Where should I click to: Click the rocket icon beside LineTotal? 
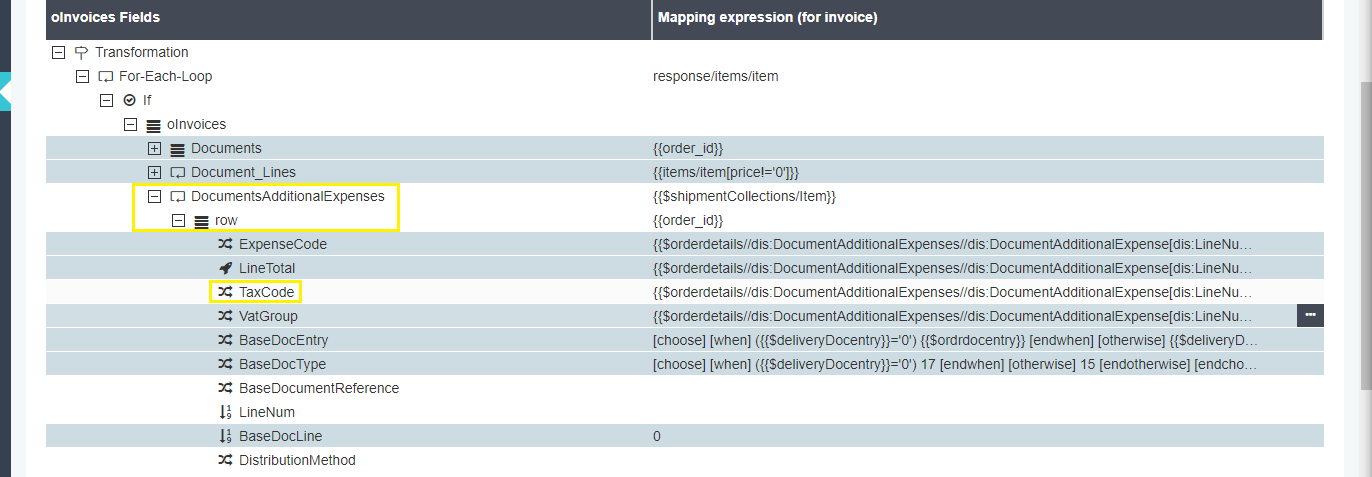tap(225, 268)
